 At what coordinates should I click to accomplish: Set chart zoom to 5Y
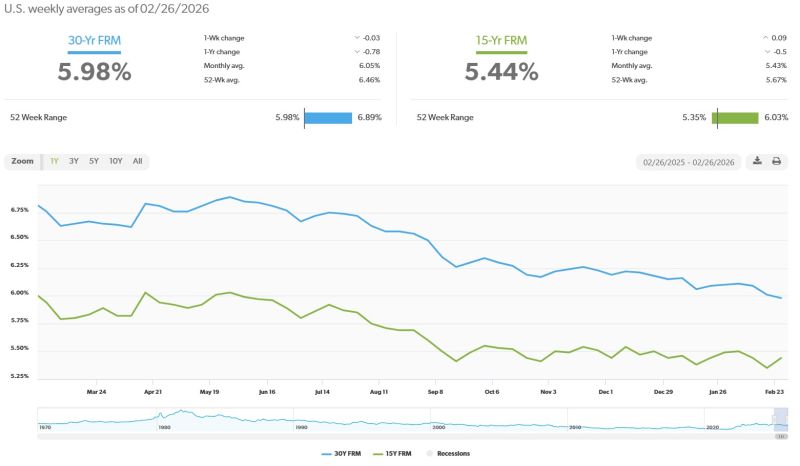point(94,161)
